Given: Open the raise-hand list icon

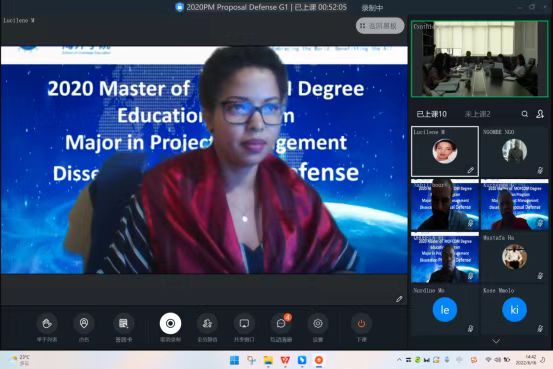Looking at the screenshot, I should (x=47, y=323).
